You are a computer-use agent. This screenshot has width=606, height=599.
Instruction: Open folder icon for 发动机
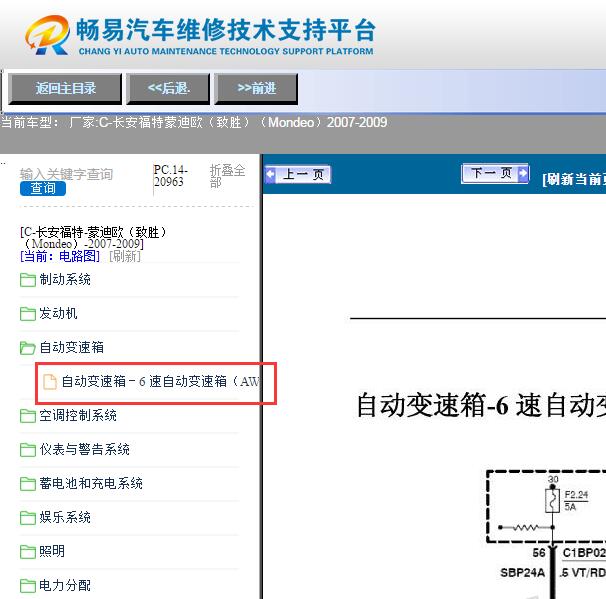28,314
